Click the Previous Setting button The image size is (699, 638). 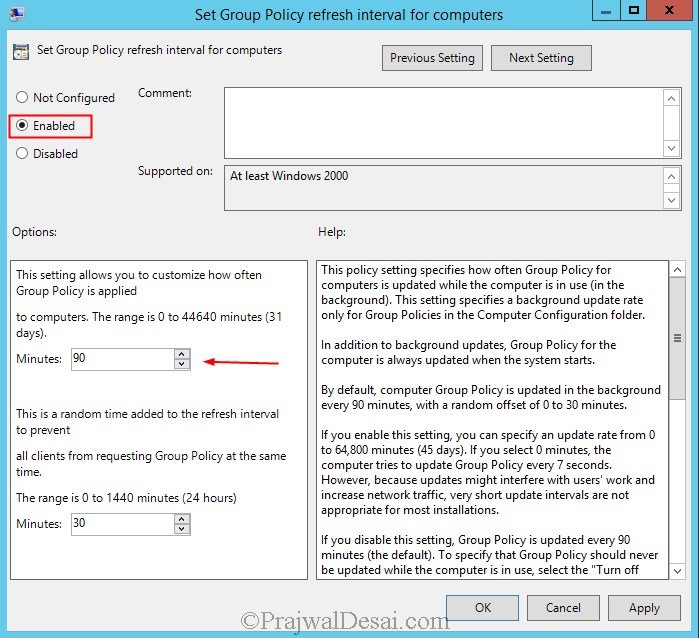pyautogui.click(x=432, y=58)
